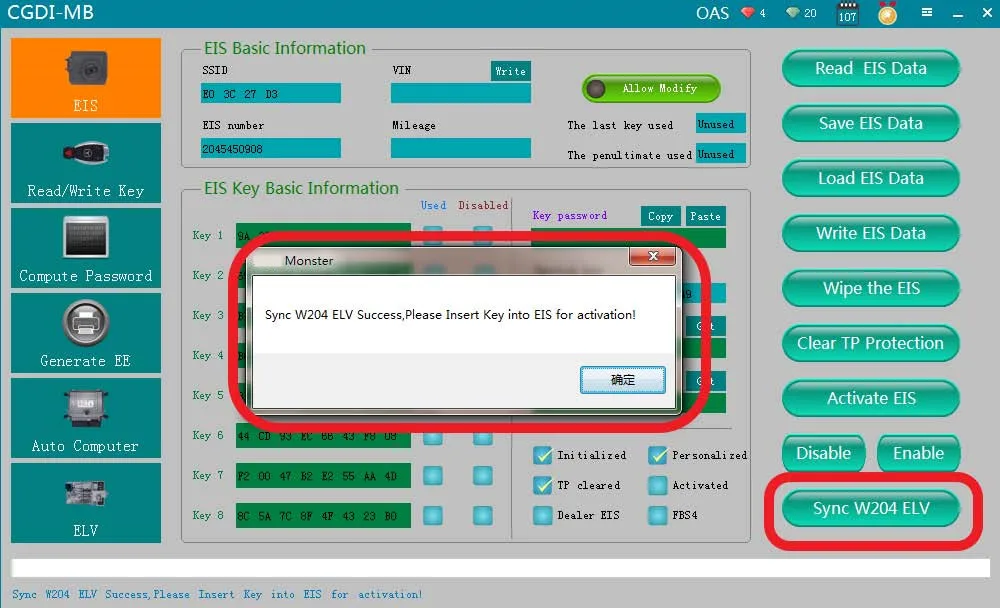Click the penultimate used Unused field
This screenshot has height=608, width=1000.
pos(720,154)
